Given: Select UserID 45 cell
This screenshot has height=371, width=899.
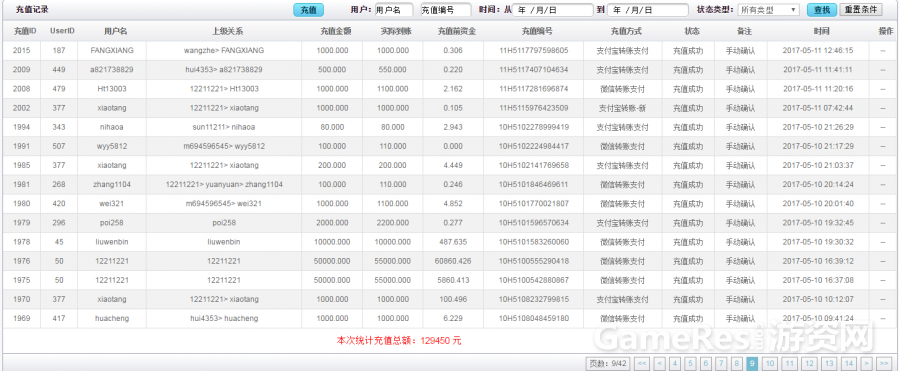Looking at the screenshot, I should pyautogui.click(x=59, y=242).
